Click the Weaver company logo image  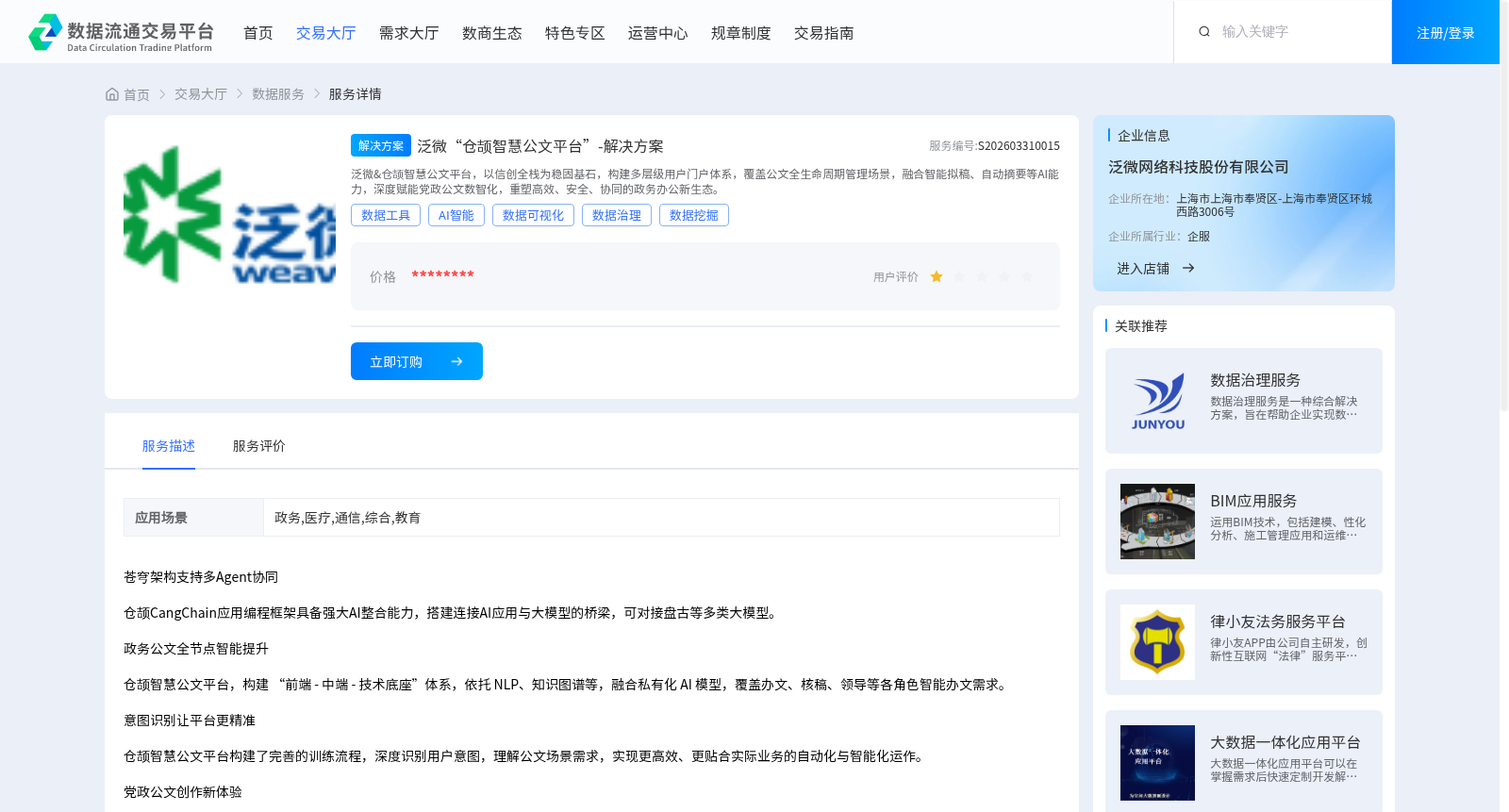pos(229,214)
